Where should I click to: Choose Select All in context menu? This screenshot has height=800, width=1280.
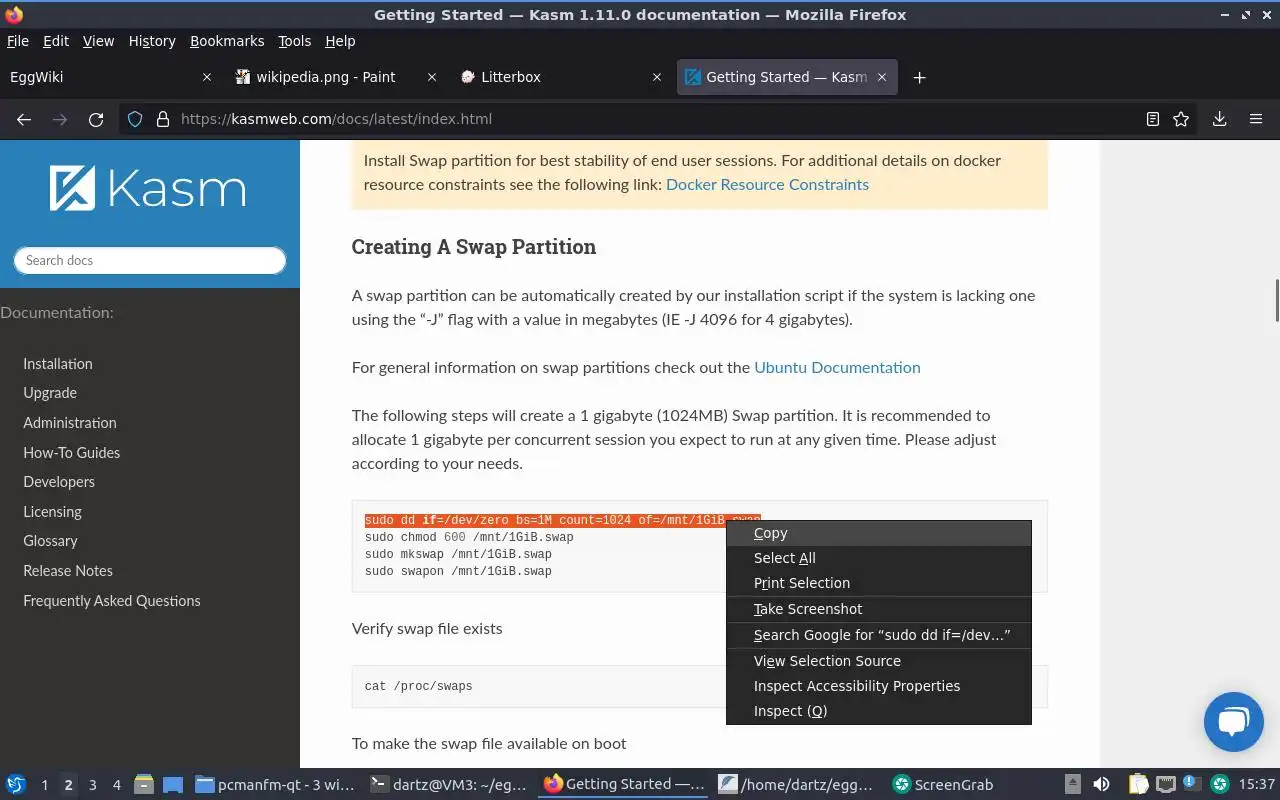point(878,558)
